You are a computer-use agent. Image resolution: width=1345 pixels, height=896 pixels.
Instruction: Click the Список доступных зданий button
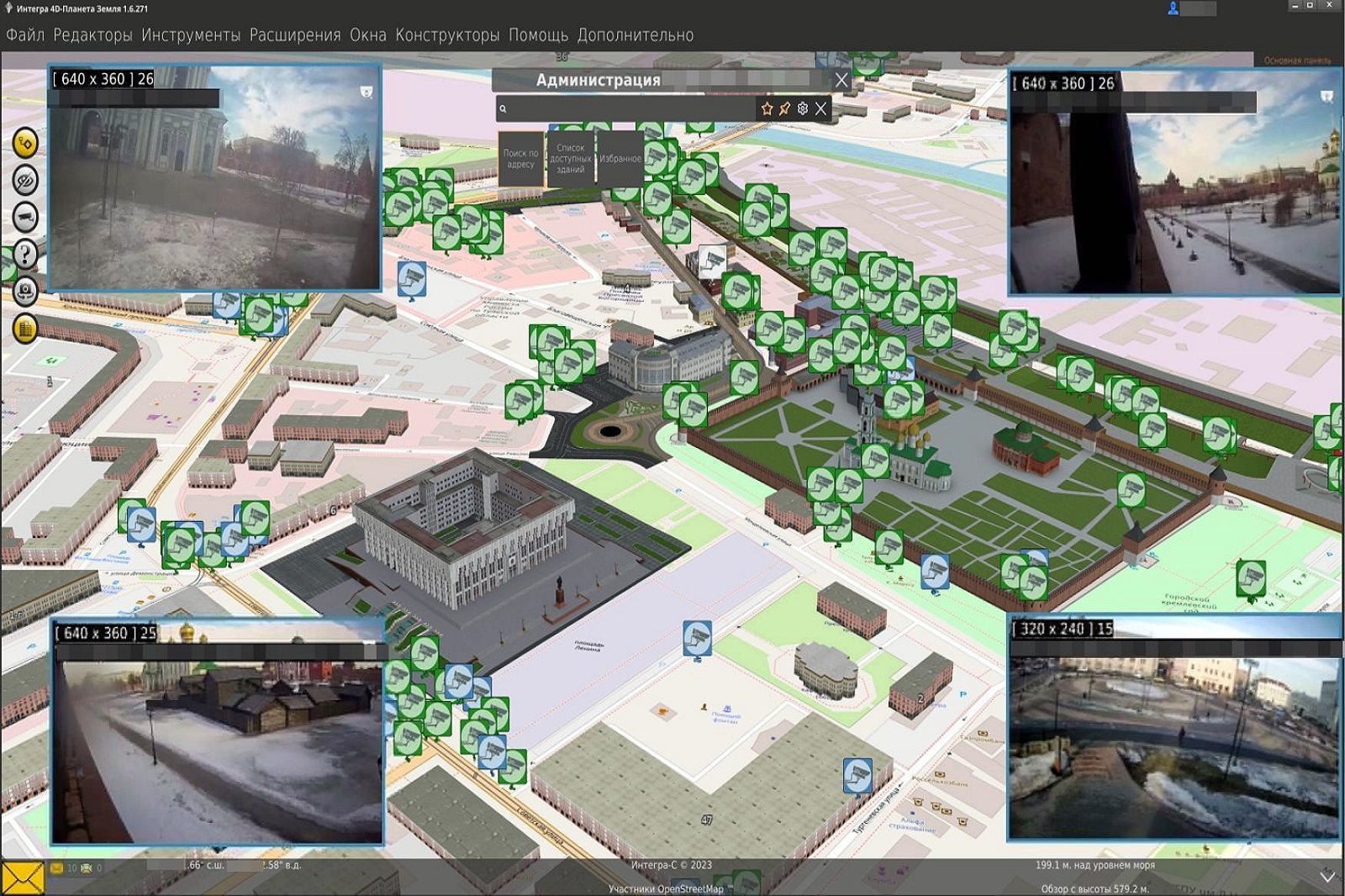click(x=570, y=159)
